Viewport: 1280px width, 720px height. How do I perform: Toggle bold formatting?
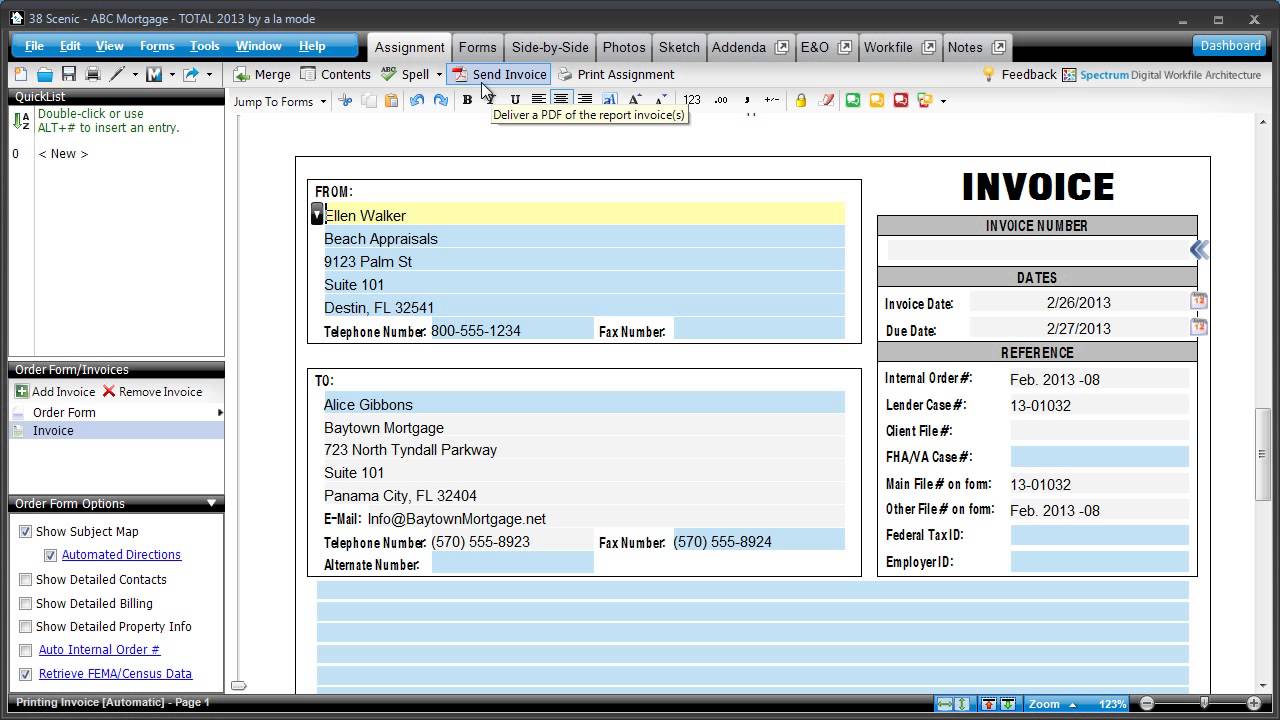[467, 100]
